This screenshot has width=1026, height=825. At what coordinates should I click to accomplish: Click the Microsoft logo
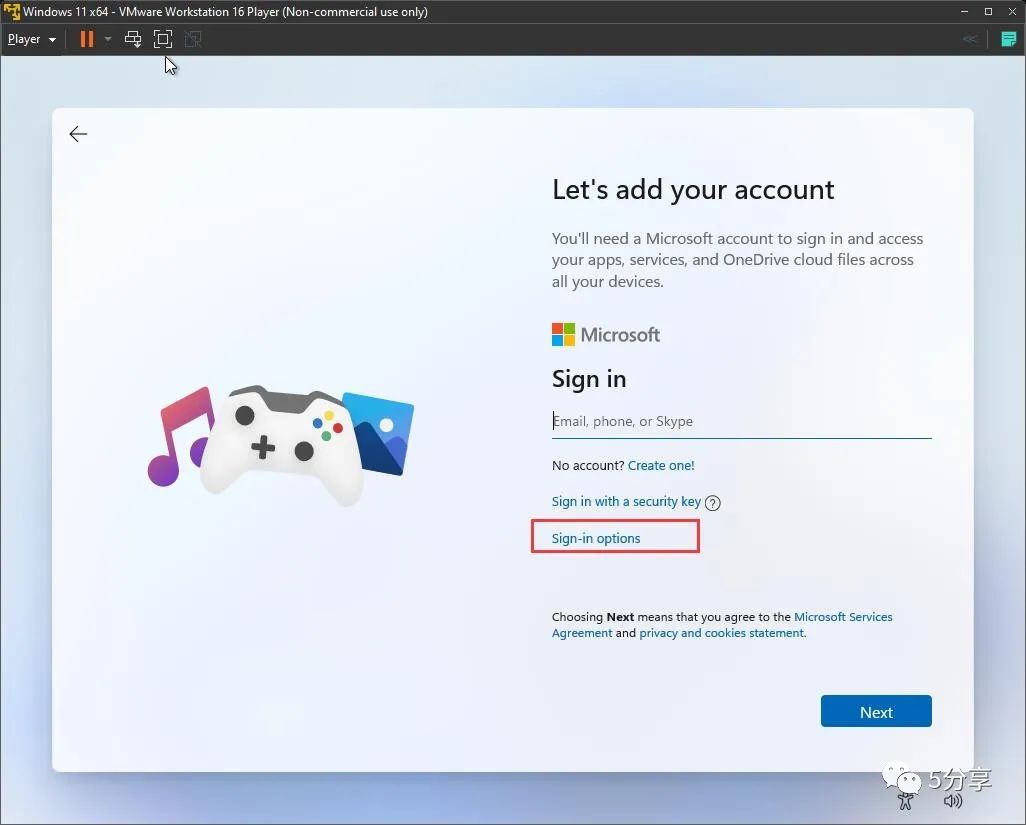(x=606, y=334)
